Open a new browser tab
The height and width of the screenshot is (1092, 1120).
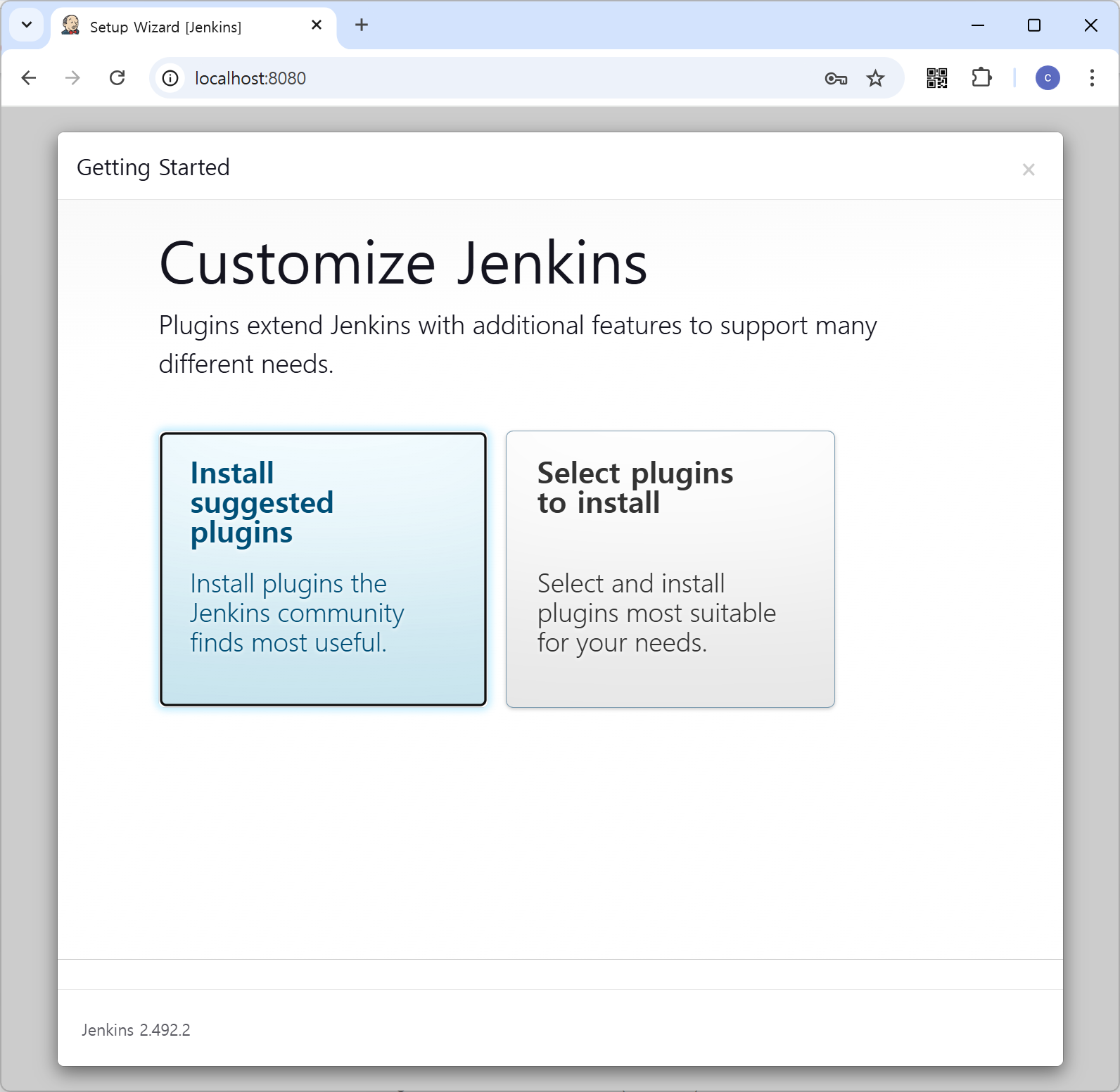(362, 25)
